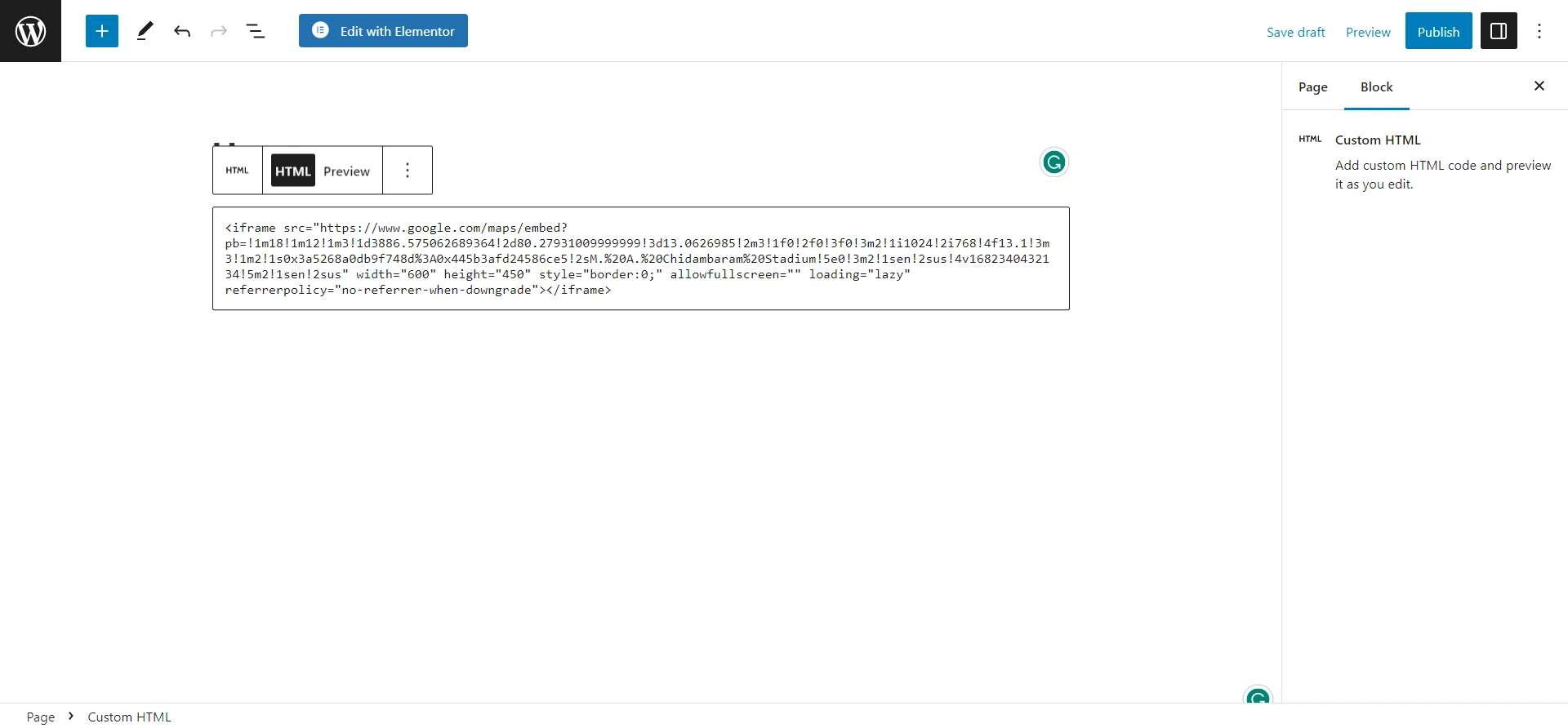The width and height of the screenshot is (1568, 728).
Task: Open the block options three-dot menu
Action: [x=408, y=171]
